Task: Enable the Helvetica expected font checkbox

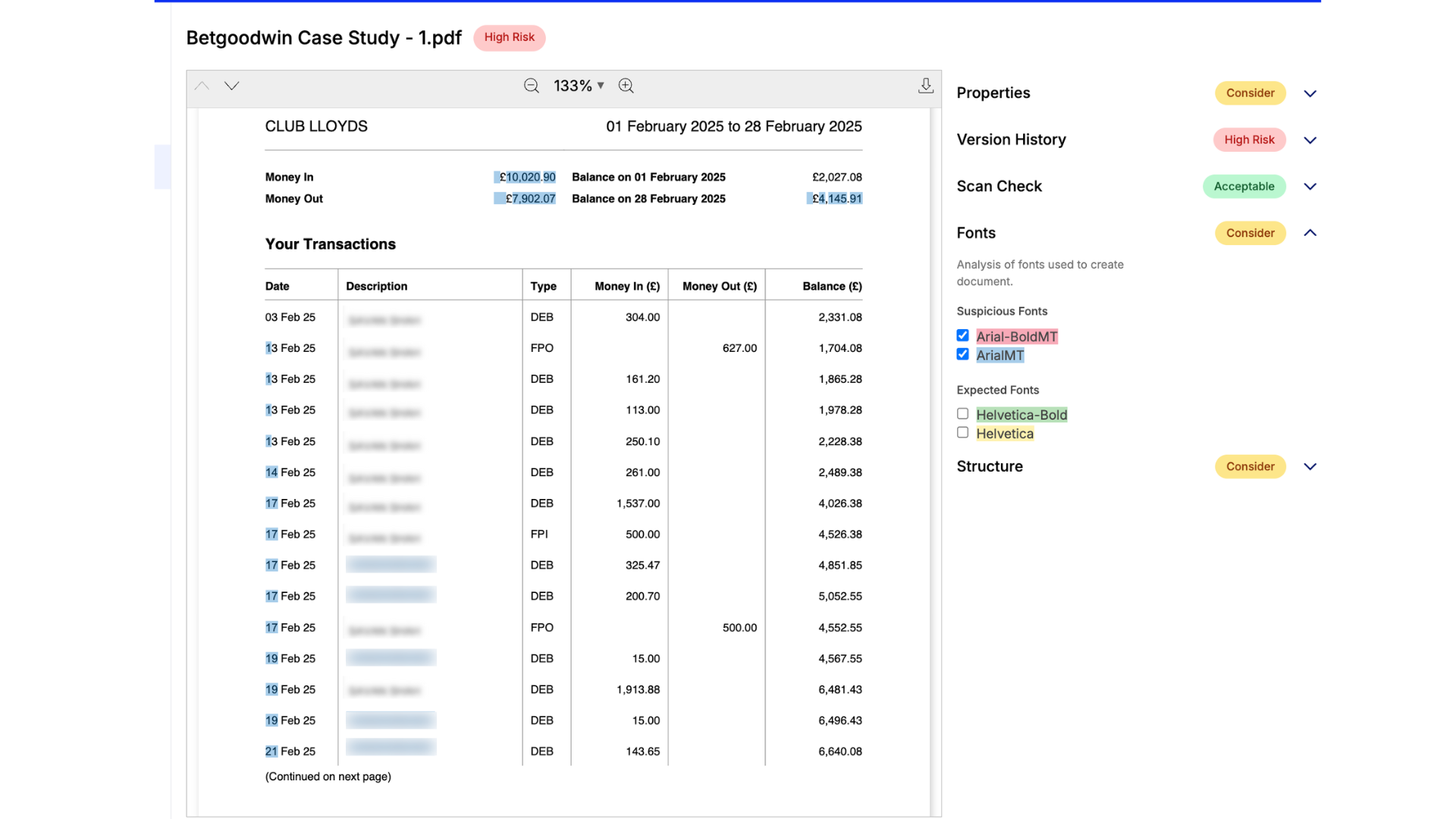Action: (962, 432)
